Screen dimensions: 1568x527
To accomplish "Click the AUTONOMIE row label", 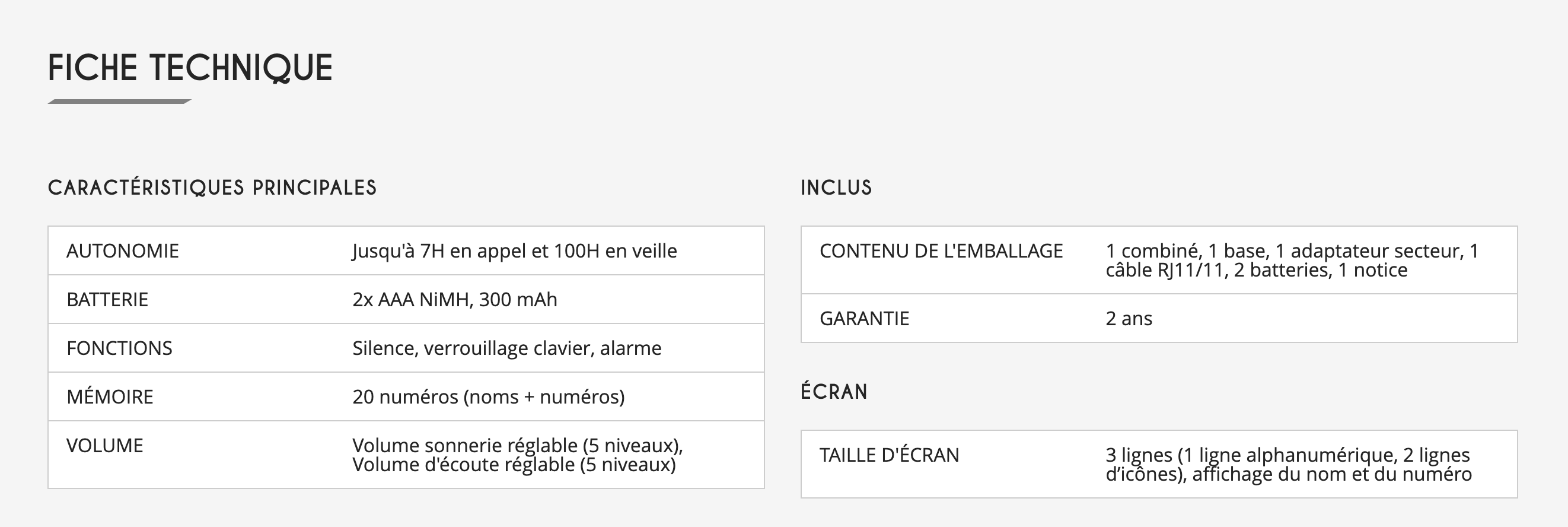I will point(122,251).
